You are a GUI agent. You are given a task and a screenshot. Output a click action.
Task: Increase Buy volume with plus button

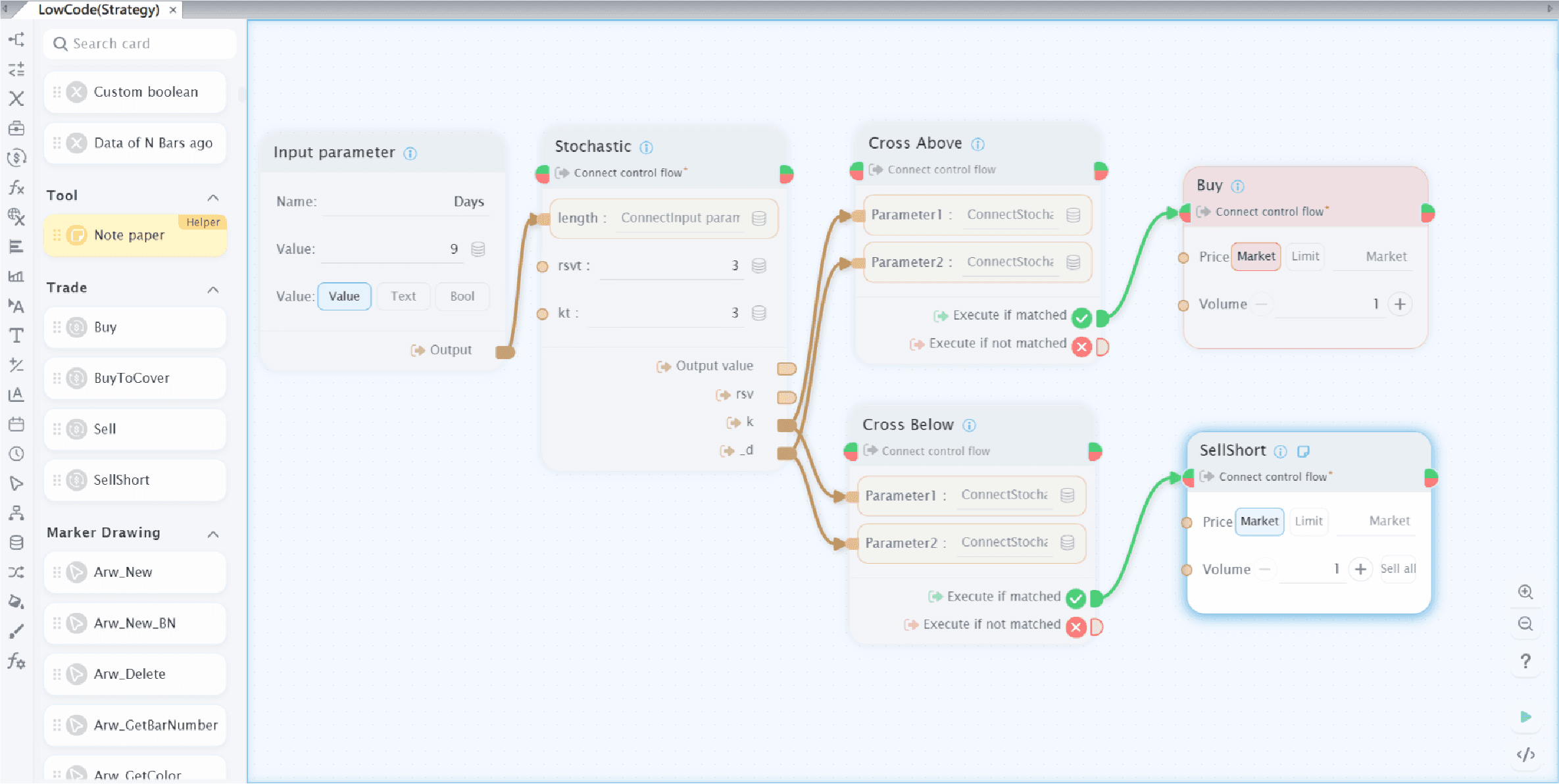1400,305
